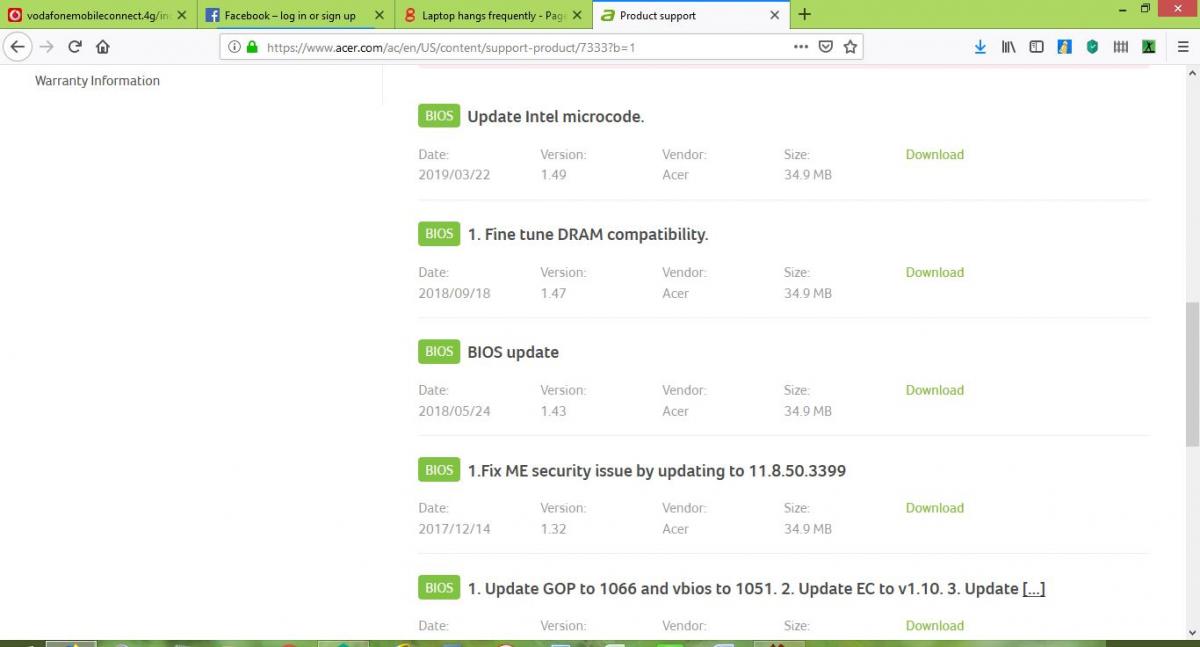The image size is (1200, 647).
Task: Open the Warranty Information link
Action: 97,81
